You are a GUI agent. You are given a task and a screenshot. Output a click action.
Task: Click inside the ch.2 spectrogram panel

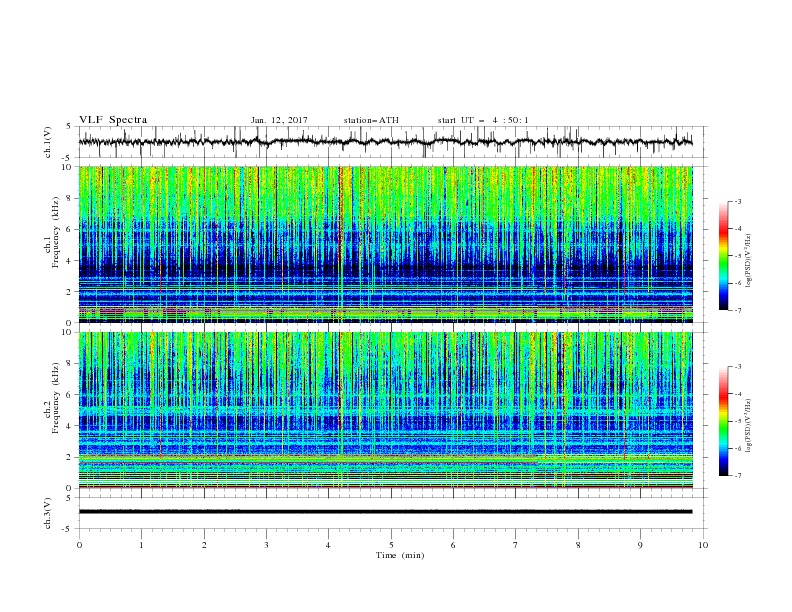coord(385,410)
